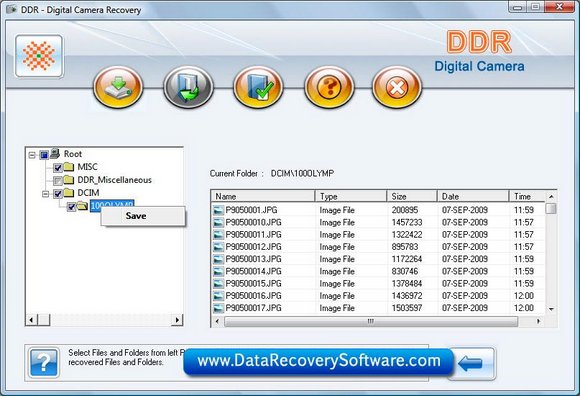Collapse the Root tree node
This screenshot has width=580, height=396.
[x=32, y=155]
